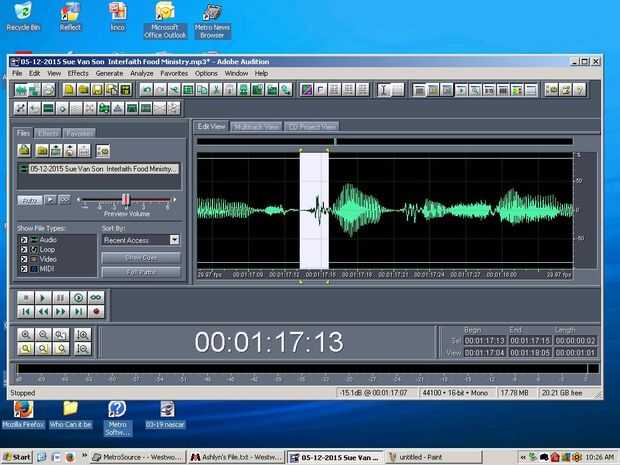Screen dimensions: 620x465
Task: Click the Full Paths button
Action: coord(141,272)
